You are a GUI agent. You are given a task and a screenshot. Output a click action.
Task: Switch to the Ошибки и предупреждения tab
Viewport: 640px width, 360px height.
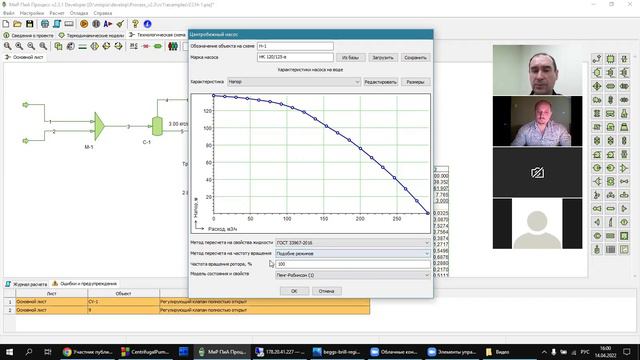[84, 284]
